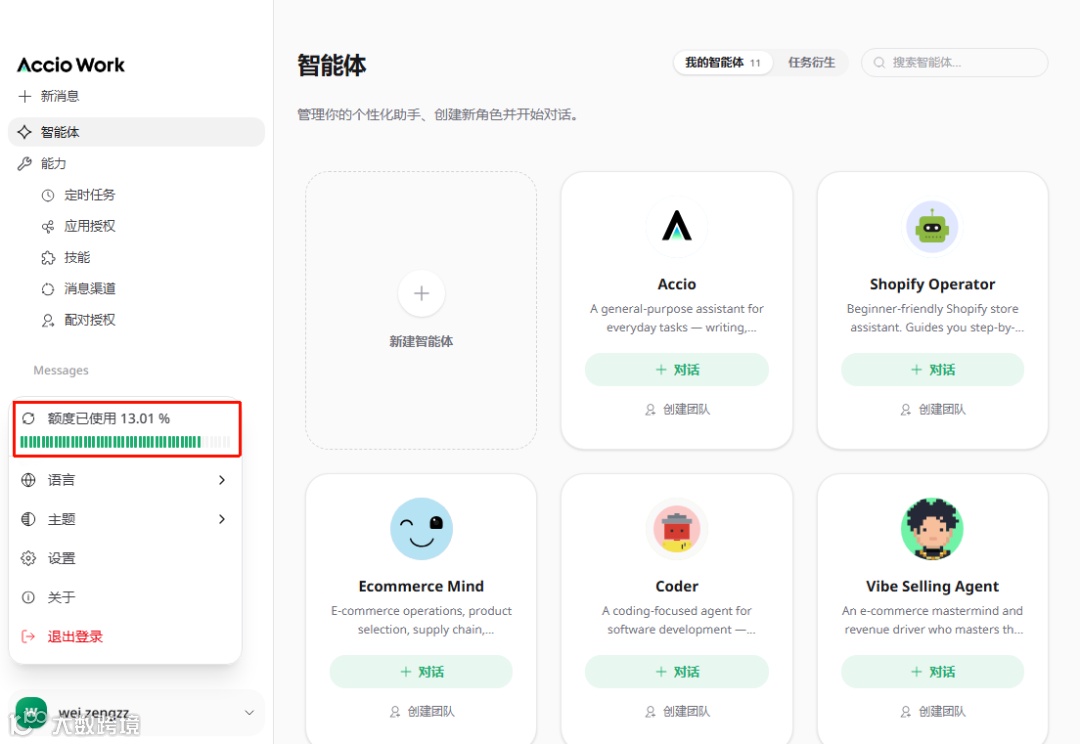Click the share icon beside 应用授权

pos(48,227)
